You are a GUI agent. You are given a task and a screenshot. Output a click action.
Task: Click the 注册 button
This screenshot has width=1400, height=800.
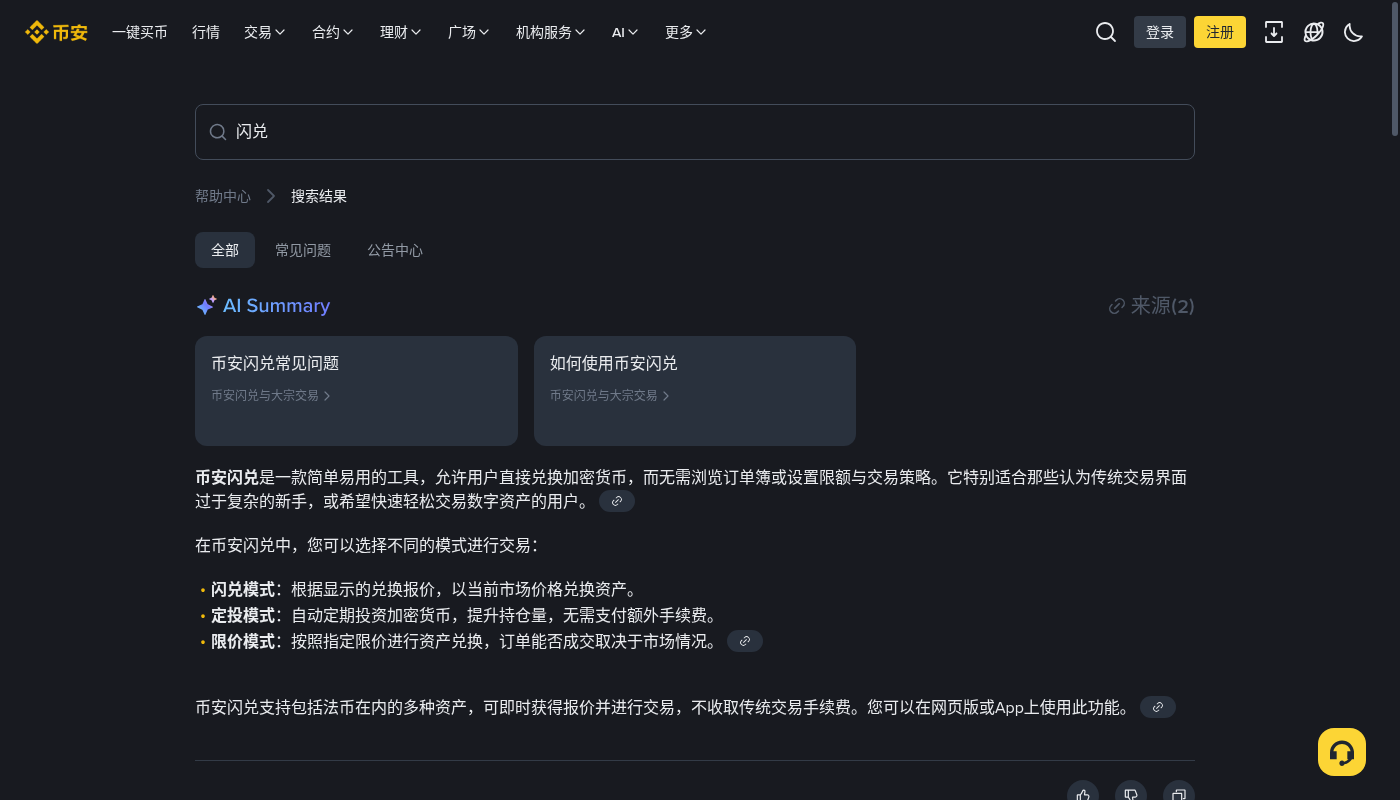click(1220, 32)
